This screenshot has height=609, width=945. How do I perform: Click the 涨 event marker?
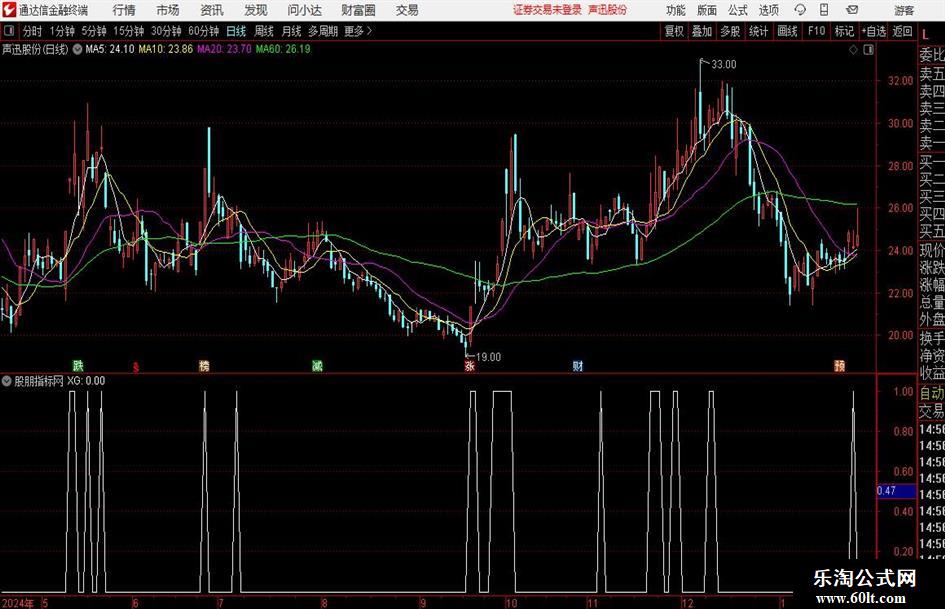coord(469,365)
